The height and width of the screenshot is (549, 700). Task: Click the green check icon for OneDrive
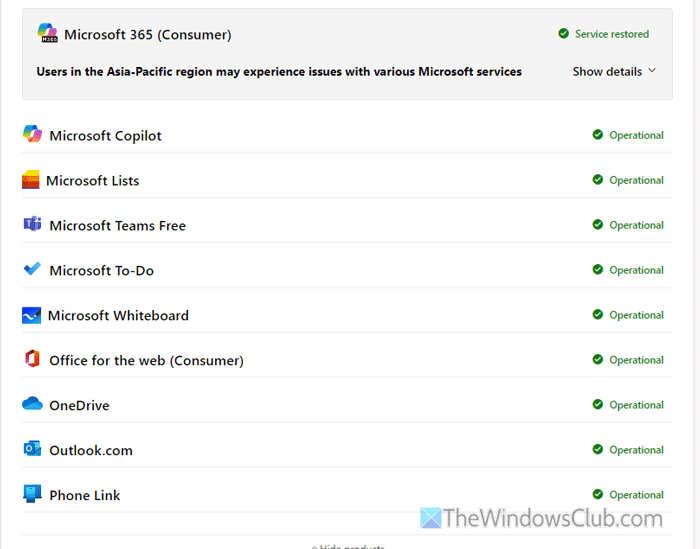[x=598, y=404]
